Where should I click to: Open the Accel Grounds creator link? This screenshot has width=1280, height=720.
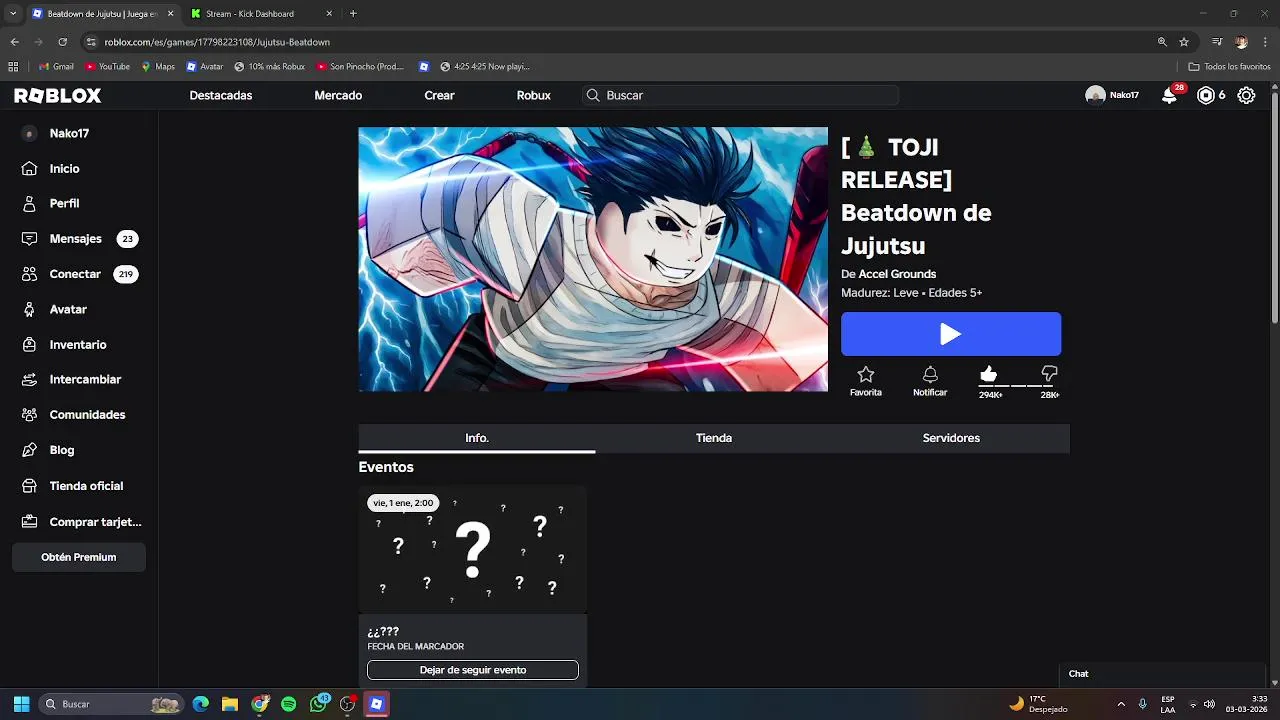tap(897, 274)
